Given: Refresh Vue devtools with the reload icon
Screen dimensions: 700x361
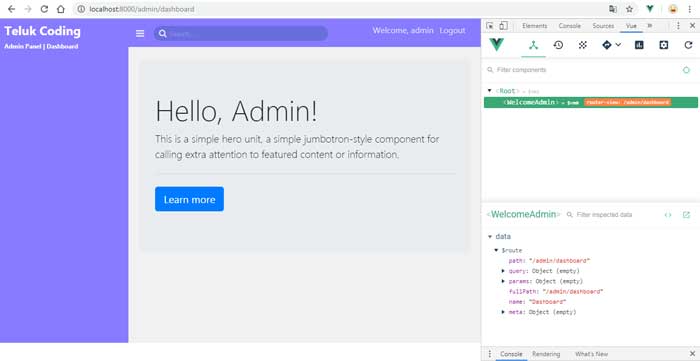Looking at the screenshot, I should click(688, 45).
